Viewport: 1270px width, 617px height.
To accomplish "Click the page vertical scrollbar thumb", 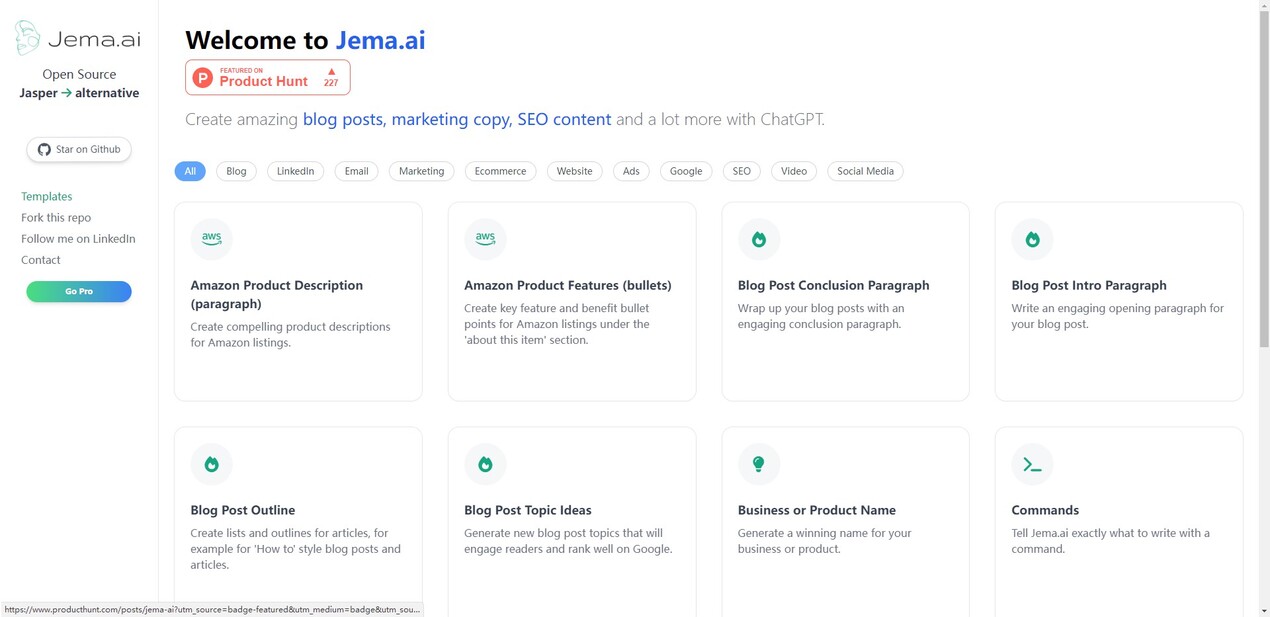I will 1264,179.
